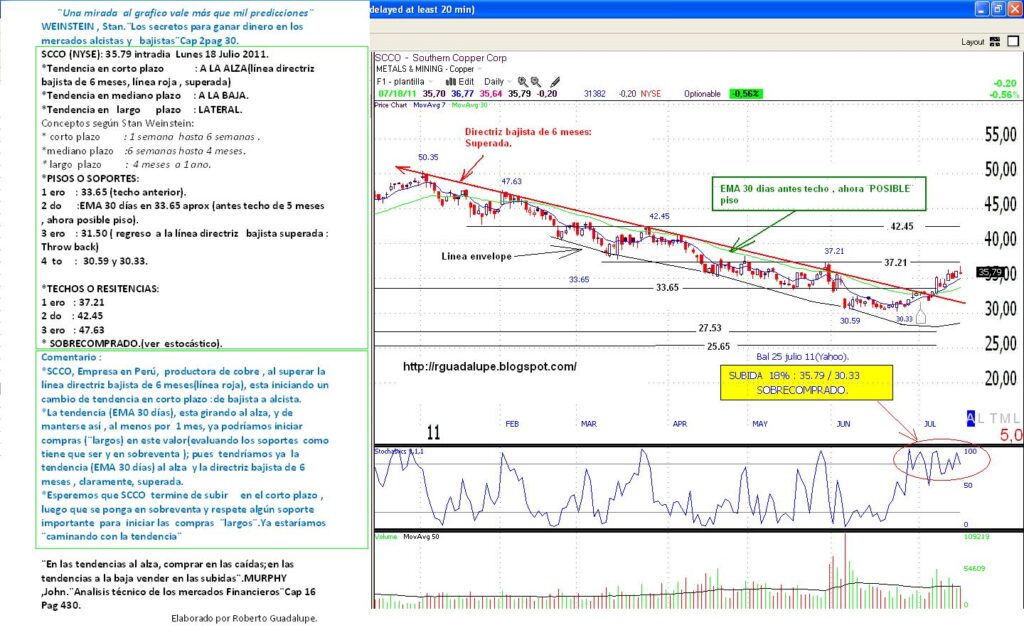This screenshot has height=640, width=1024.
Task: Click the 55,00 price scale label
Action: pos(1000,135)
